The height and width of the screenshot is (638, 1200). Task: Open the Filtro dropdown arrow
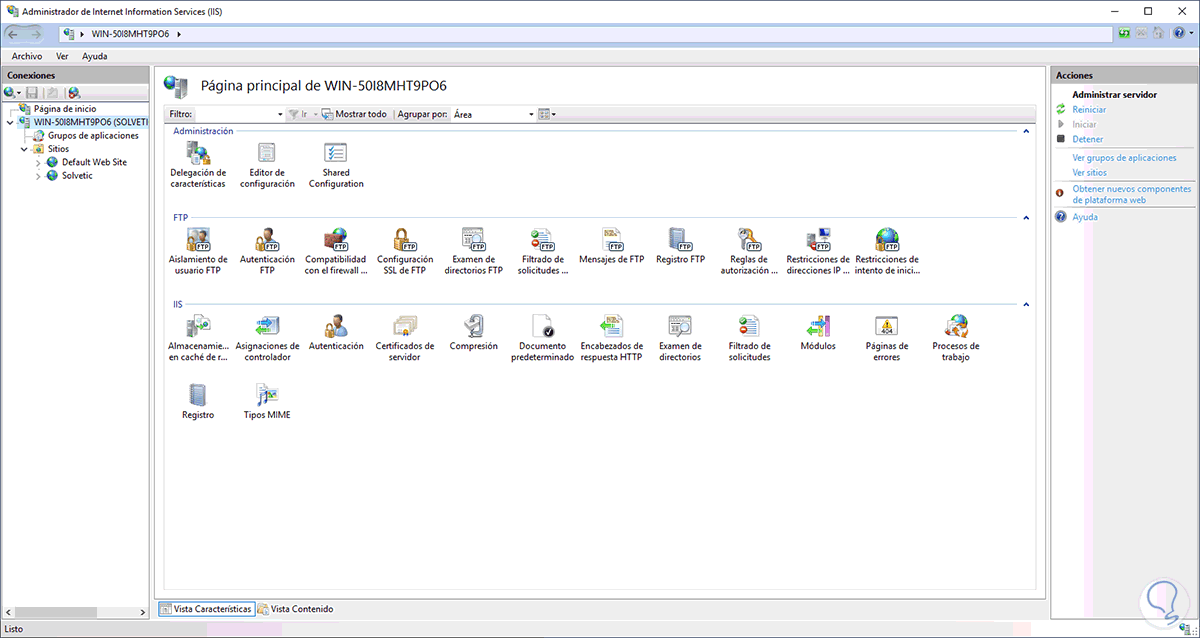[280, 115]
